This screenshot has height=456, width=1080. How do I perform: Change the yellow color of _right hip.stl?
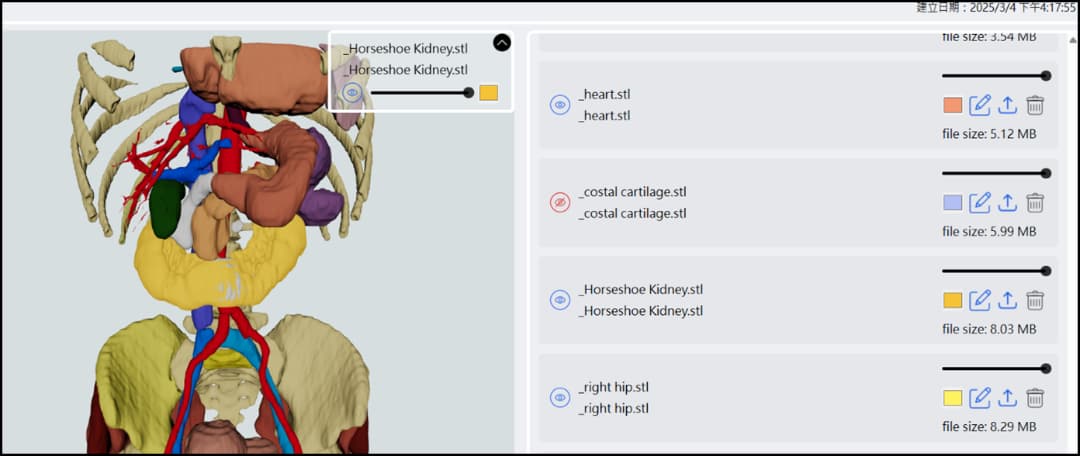953,398
